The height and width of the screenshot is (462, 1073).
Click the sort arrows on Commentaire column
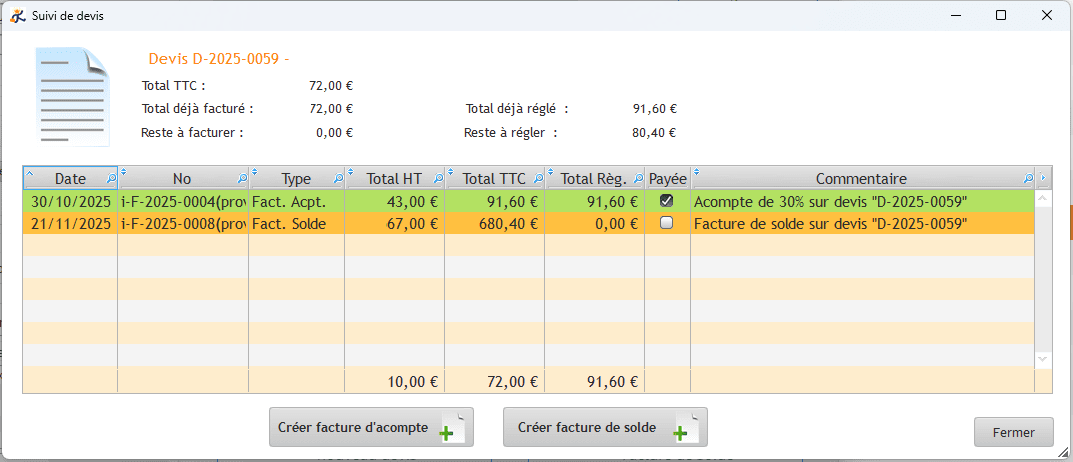point(697,173)
